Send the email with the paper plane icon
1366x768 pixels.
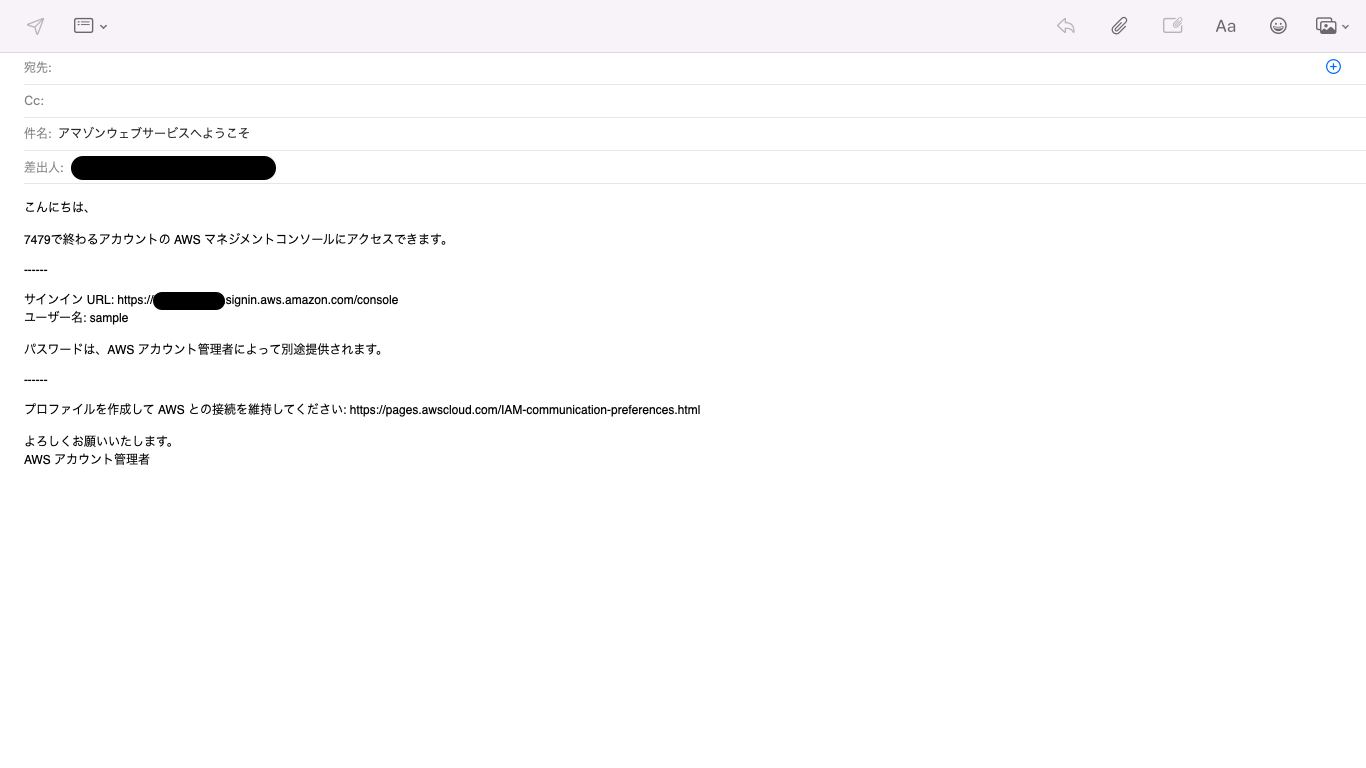35,26
